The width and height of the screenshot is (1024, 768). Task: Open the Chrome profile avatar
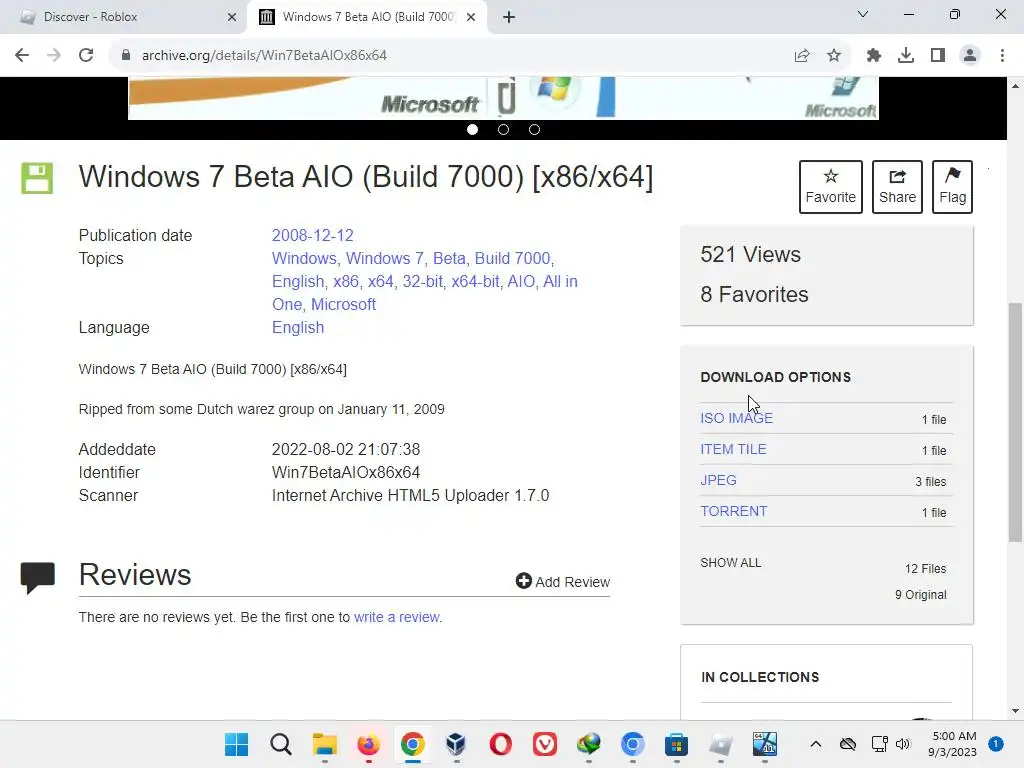[970, 56]
